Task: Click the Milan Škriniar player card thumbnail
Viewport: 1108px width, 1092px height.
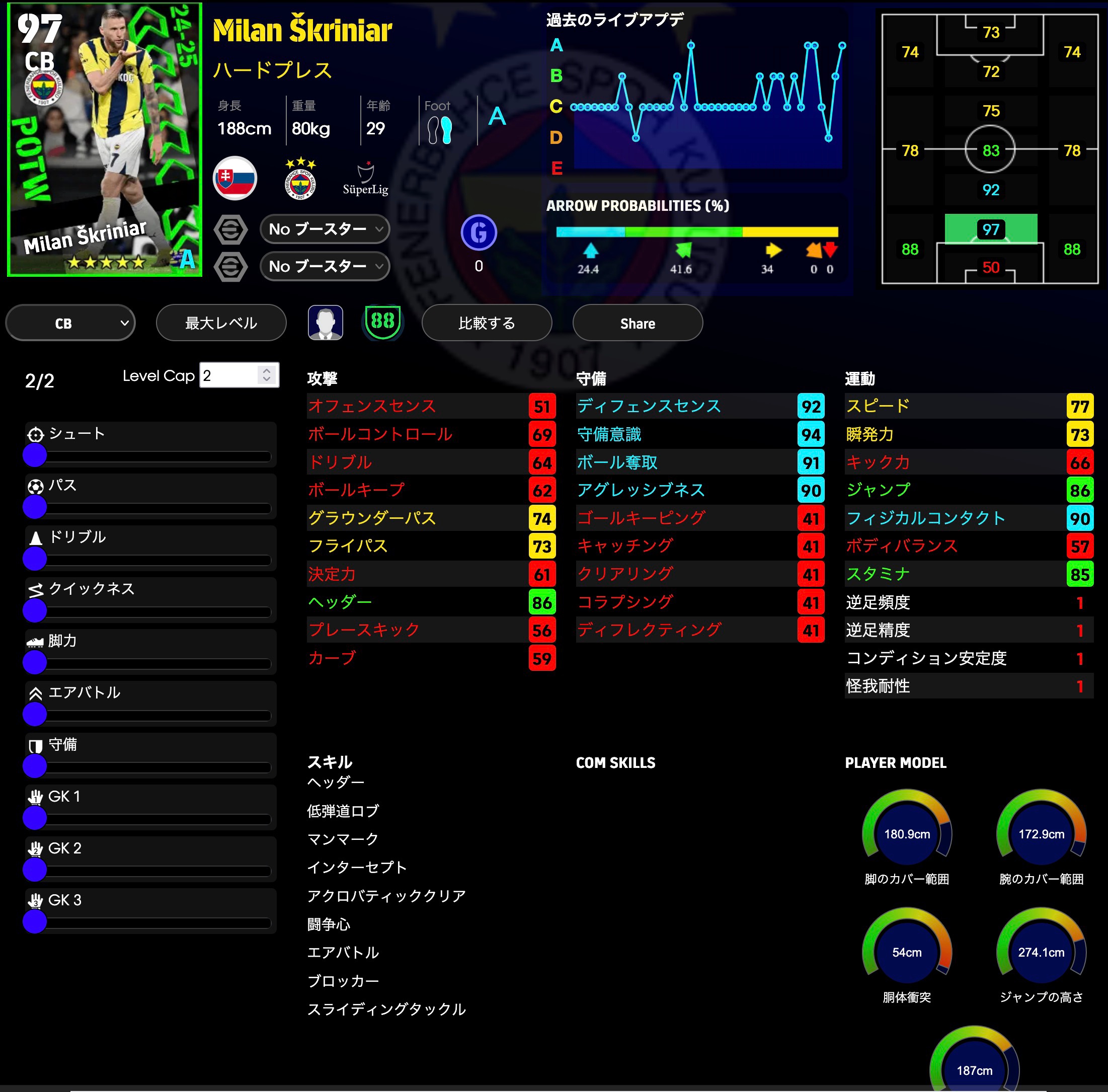Action: 104,139
